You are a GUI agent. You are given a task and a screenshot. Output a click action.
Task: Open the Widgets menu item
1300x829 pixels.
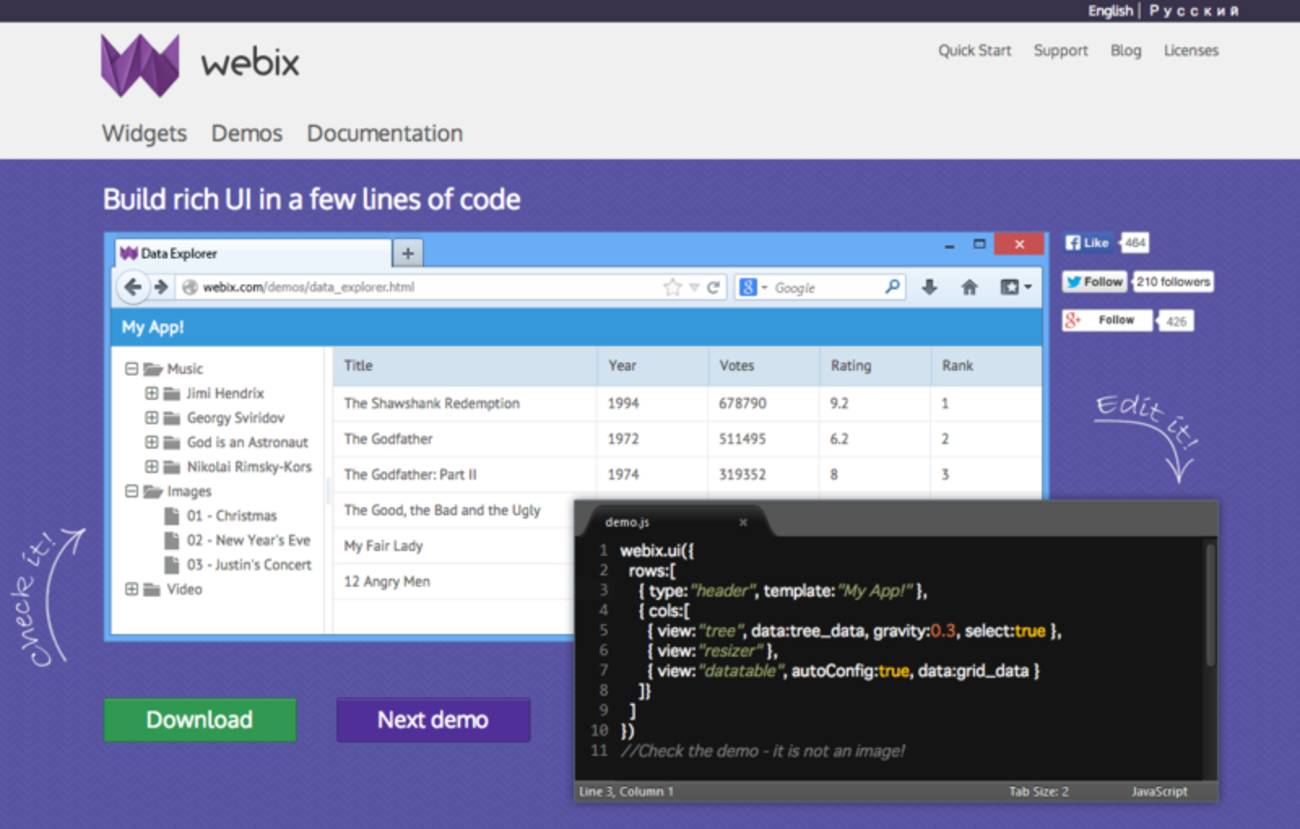pyautogui.click(x=144, y=134)
